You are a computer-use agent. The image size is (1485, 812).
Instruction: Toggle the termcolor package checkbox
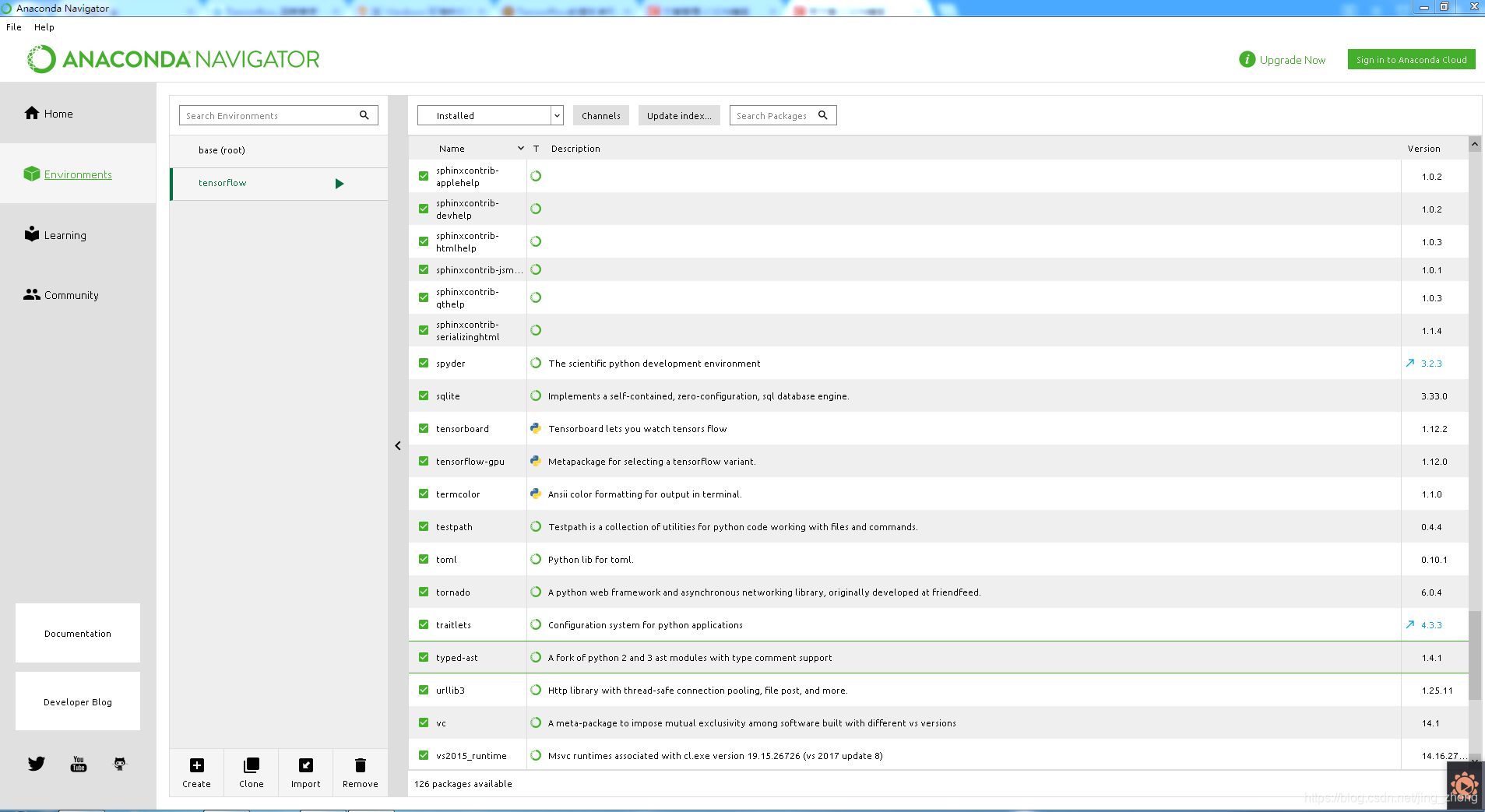pyautogui.click(x=424, y=494)
